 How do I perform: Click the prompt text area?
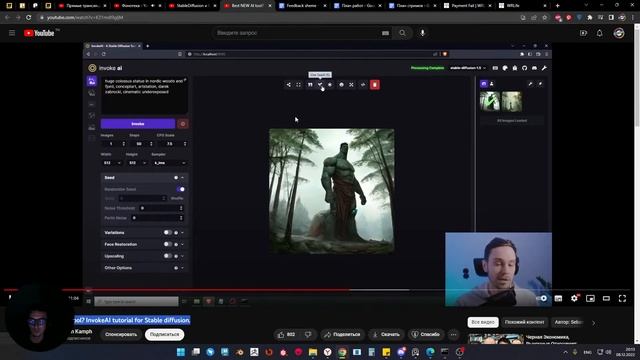point(144,96)
